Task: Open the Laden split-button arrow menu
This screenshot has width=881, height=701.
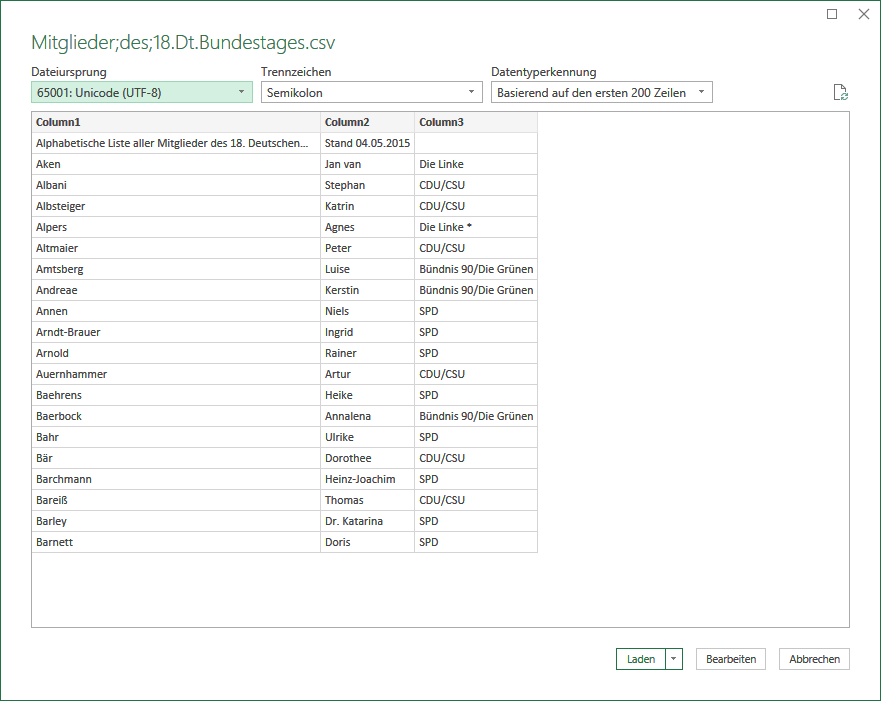Action: [674, 659]
